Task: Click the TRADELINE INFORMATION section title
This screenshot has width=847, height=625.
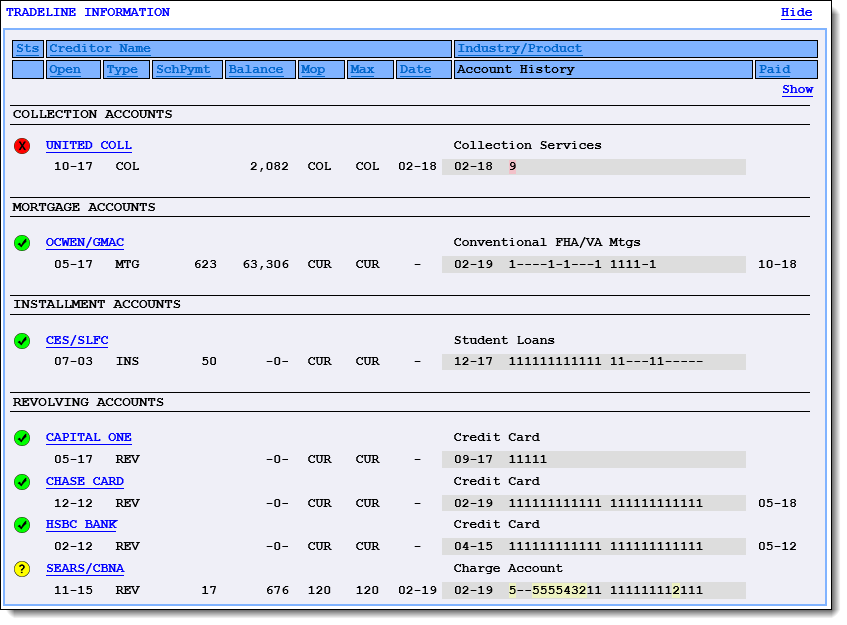Action: click(88, 12)
